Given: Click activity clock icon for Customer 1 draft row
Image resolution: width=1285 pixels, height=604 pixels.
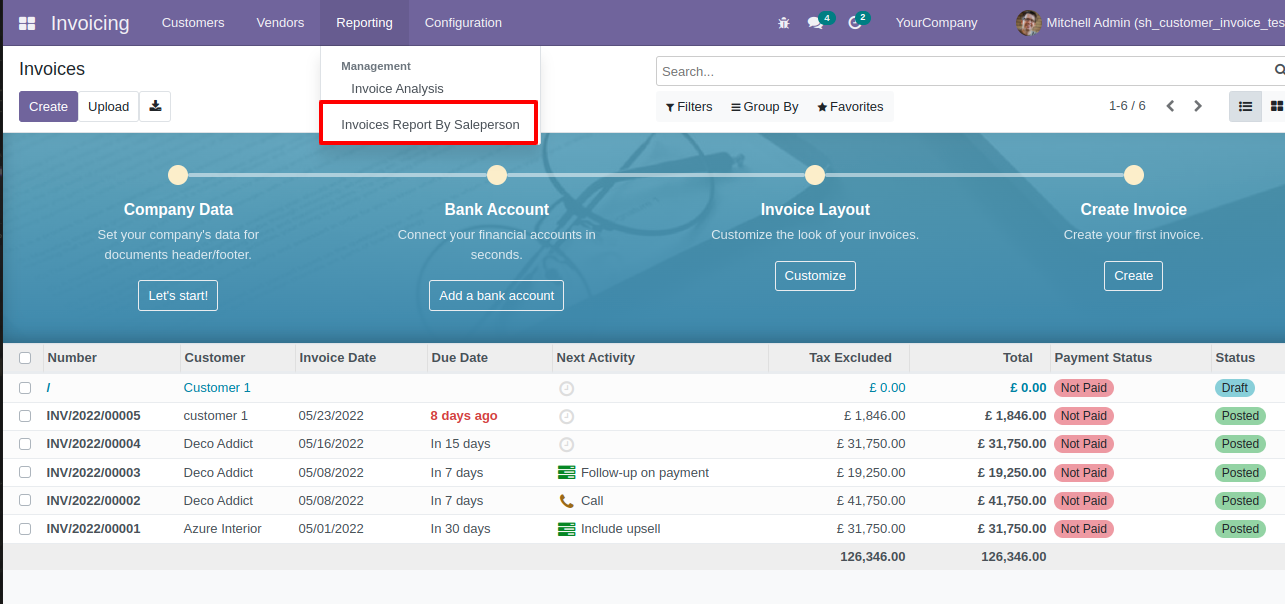Looking at the screenshot, I should click(566, 388).
